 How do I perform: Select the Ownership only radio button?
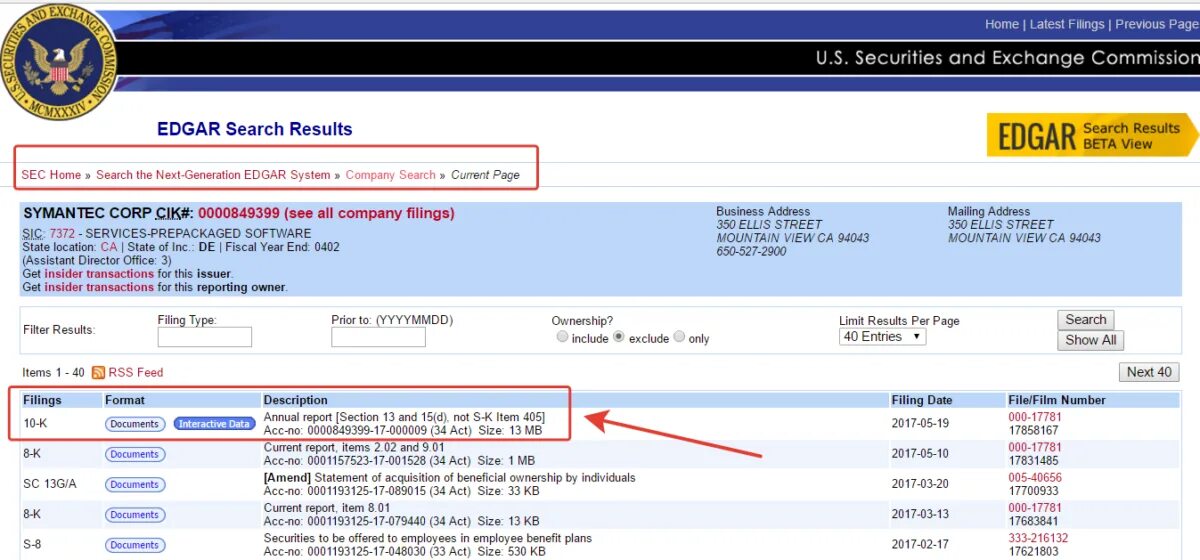tap(679, 337)
